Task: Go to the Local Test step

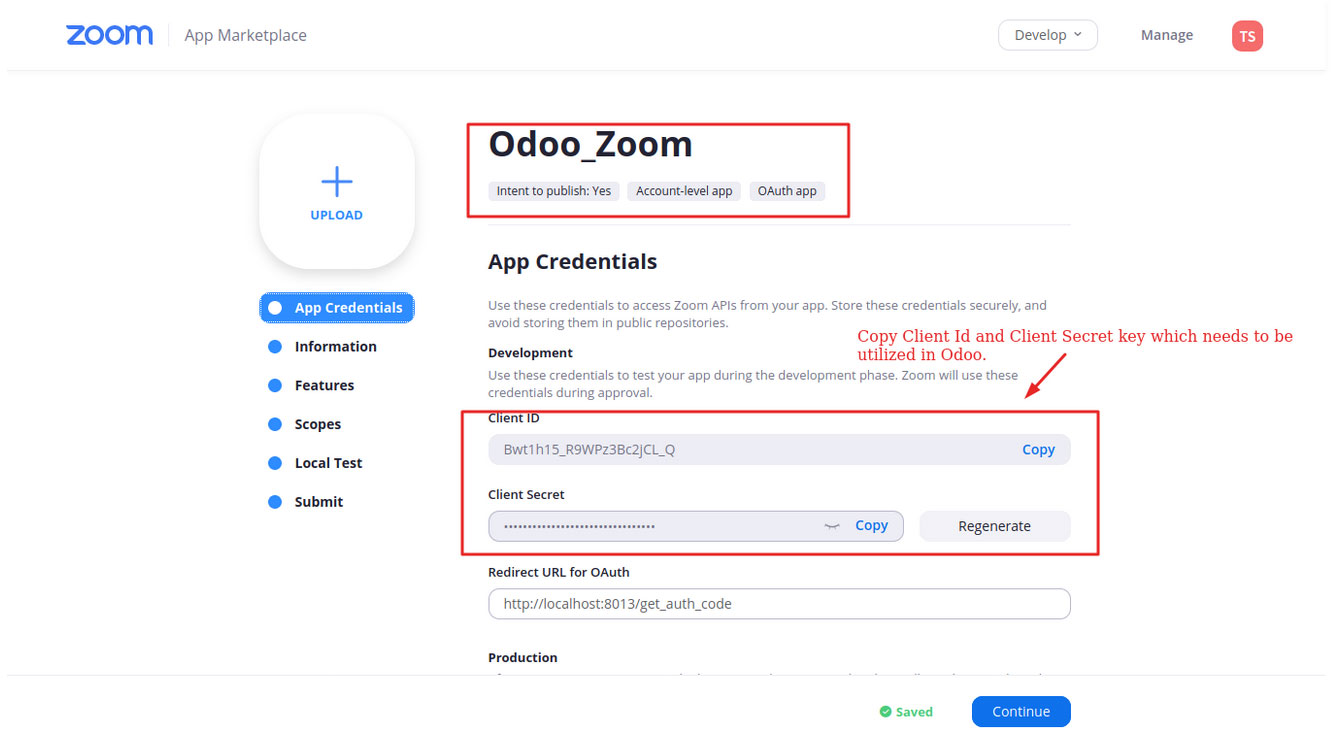Action: pos(328,463)
